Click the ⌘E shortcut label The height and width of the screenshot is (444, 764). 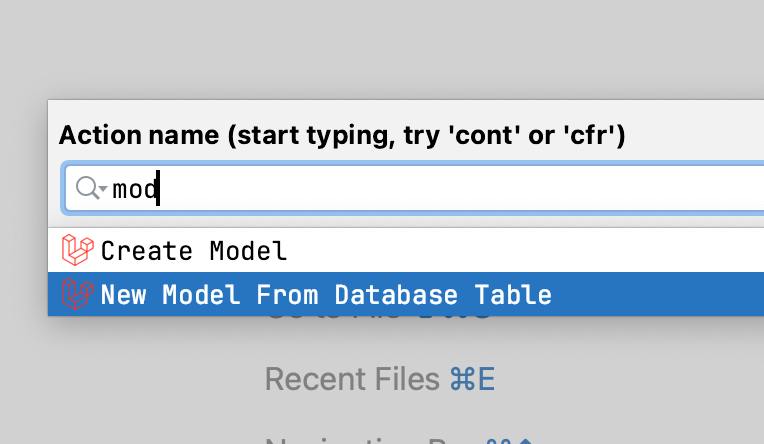click(x=472, y=379)
